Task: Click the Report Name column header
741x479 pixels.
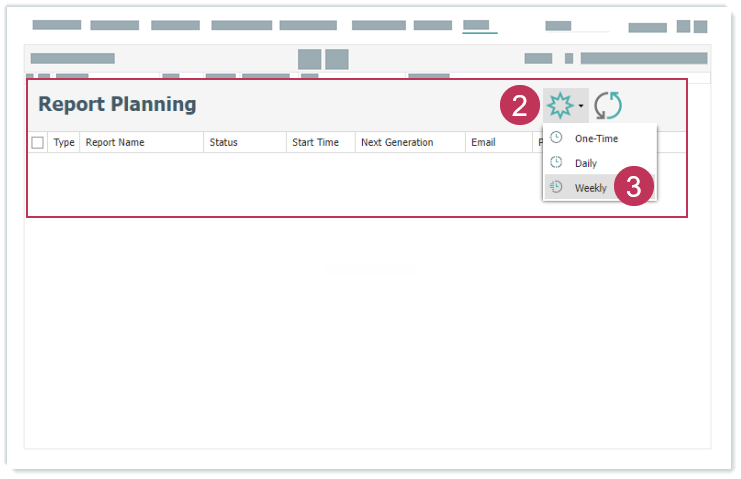Action: 115,143
